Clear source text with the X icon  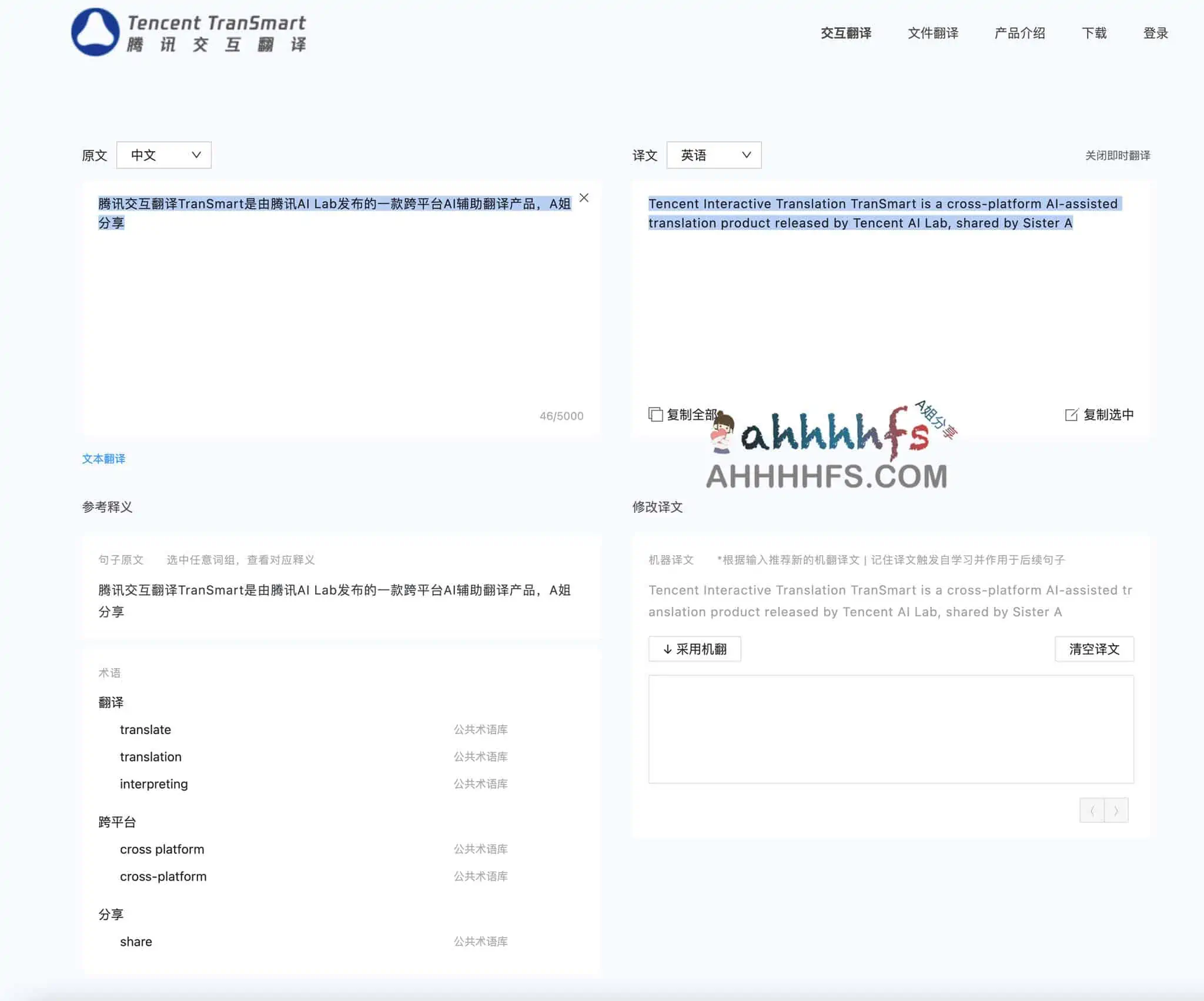(584, 198)
